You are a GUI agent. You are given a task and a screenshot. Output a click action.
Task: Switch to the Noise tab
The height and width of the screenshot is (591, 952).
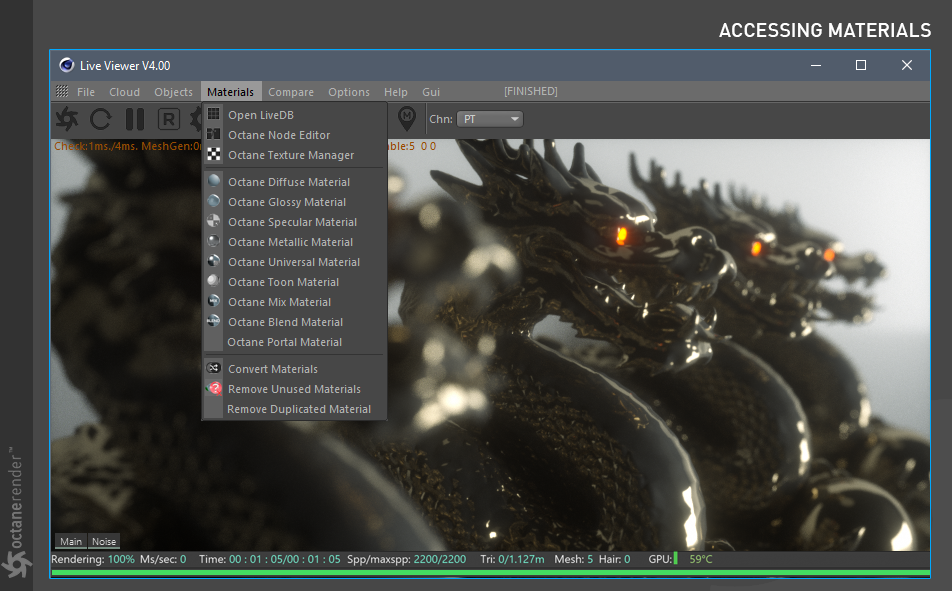104,541
